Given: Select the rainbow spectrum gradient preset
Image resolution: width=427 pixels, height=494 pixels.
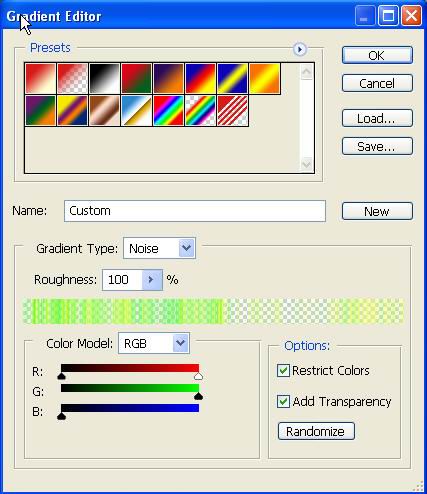Looking at the screenshot, I should click(x=168, y=110).
